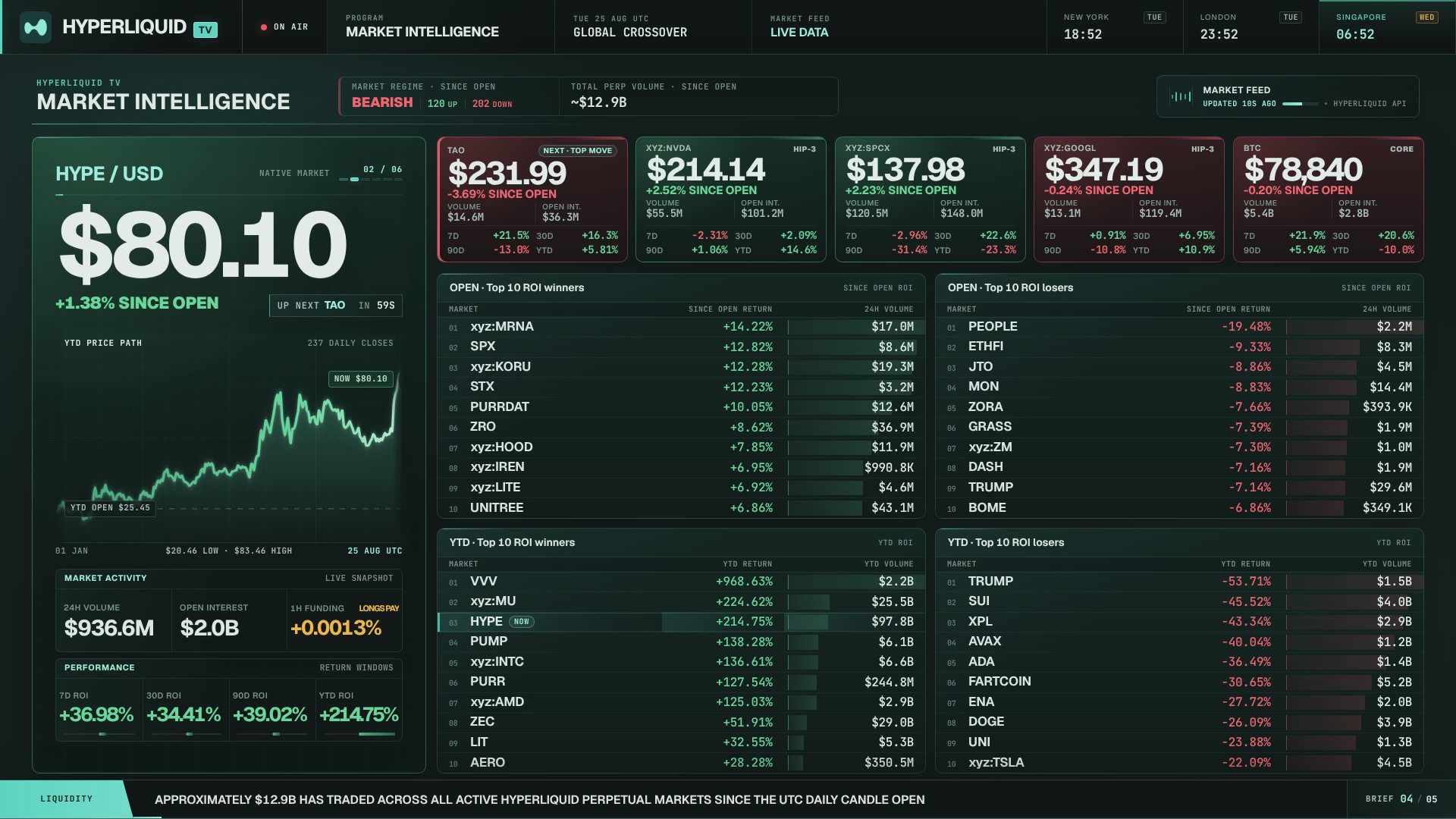This screenshot has width=1456, height=819.
Task: Click the NOW badge on HYPE row
Action: [x=521, y=622]
